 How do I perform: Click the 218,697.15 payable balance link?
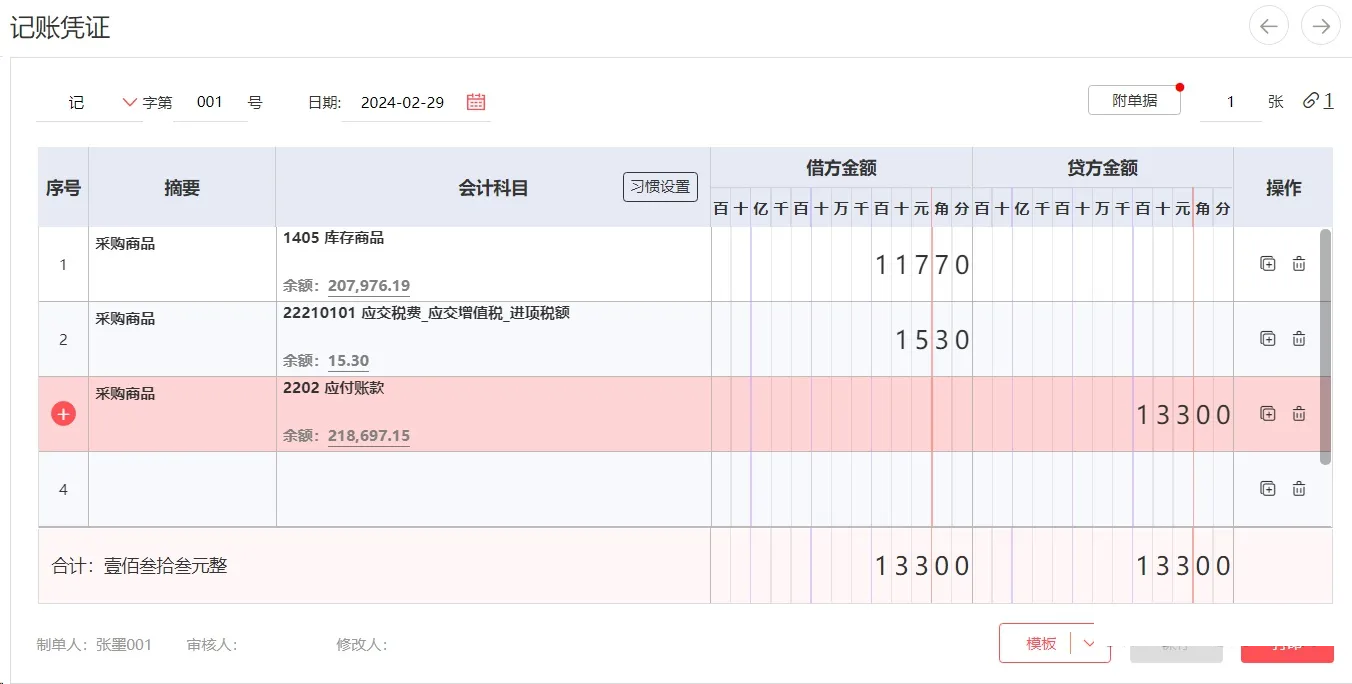[x=368, y=437]
